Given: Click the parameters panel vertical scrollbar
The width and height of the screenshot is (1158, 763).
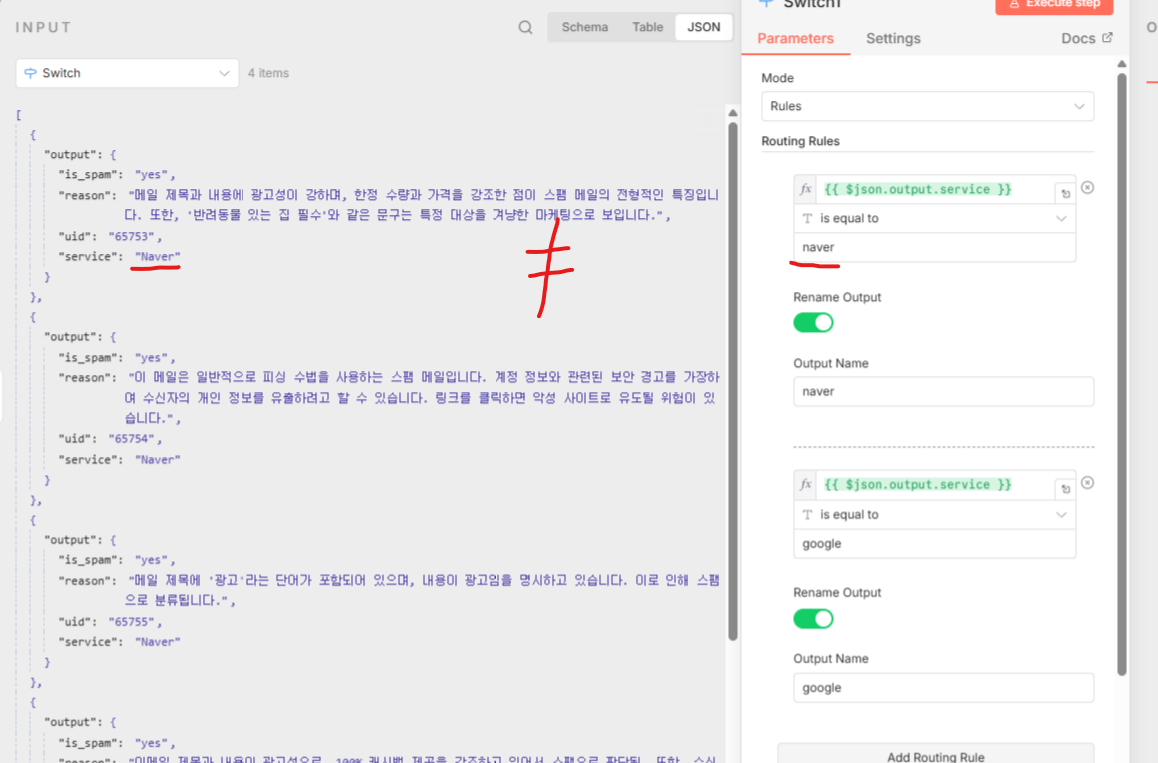Looking at the screenshot, I should pos(1122,373).
